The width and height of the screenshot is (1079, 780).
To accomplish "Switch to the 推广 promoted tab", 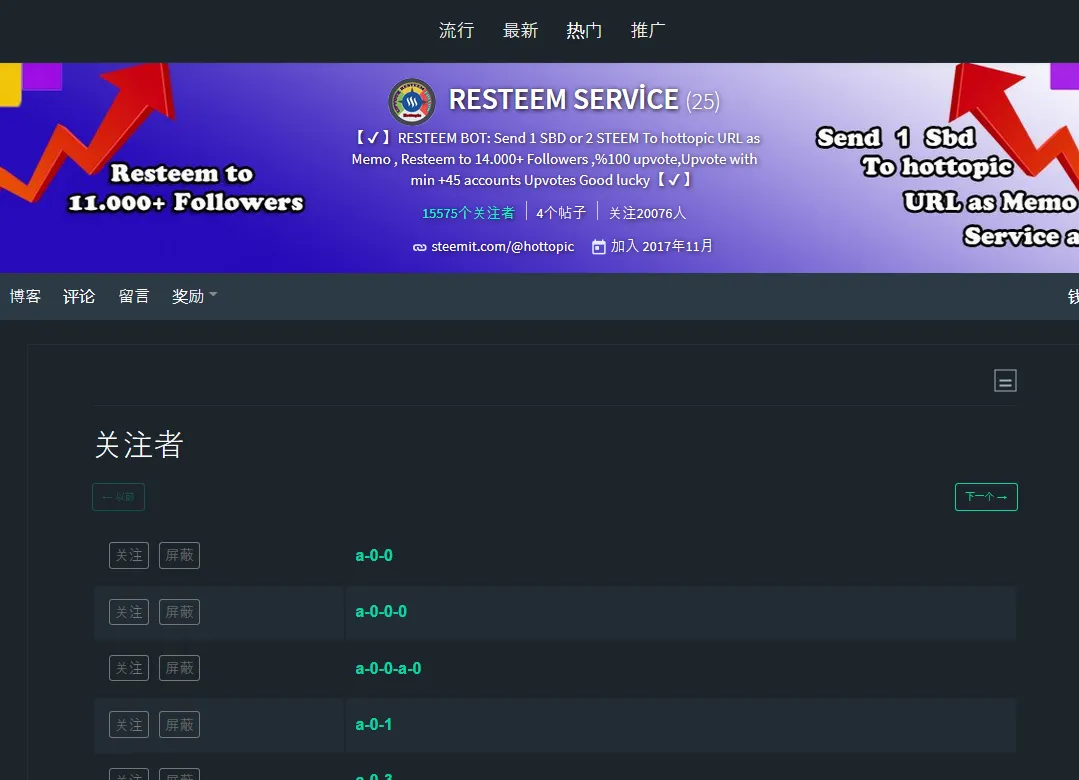I will pyautogui.click(x=648, y=30).
